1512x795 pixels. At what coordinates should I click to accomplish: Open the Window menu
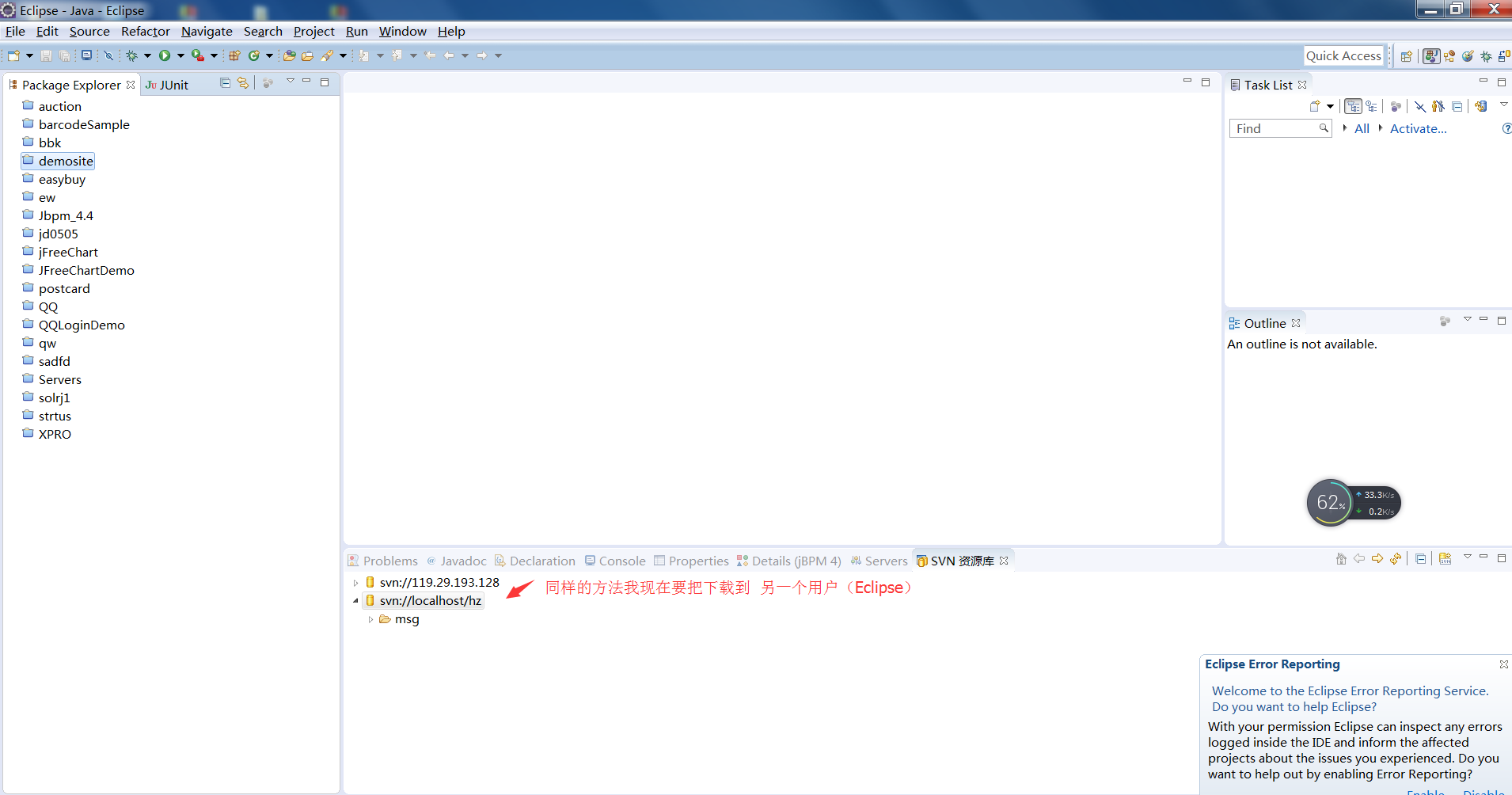402,32
